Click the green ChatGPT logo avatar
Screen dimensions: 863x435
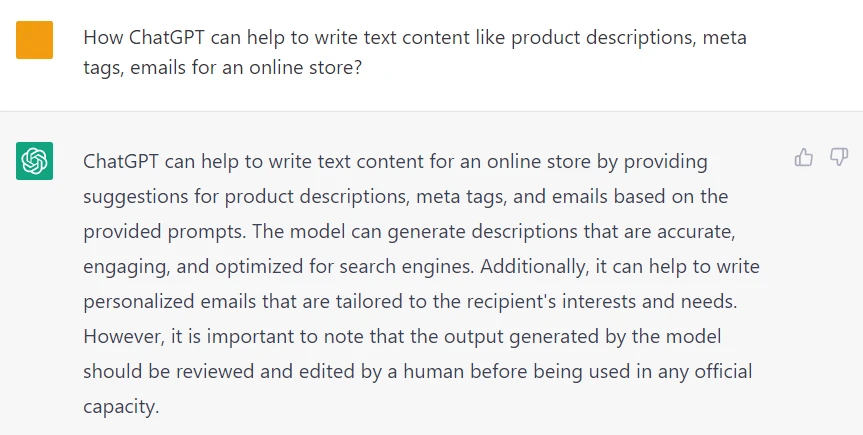35,161
